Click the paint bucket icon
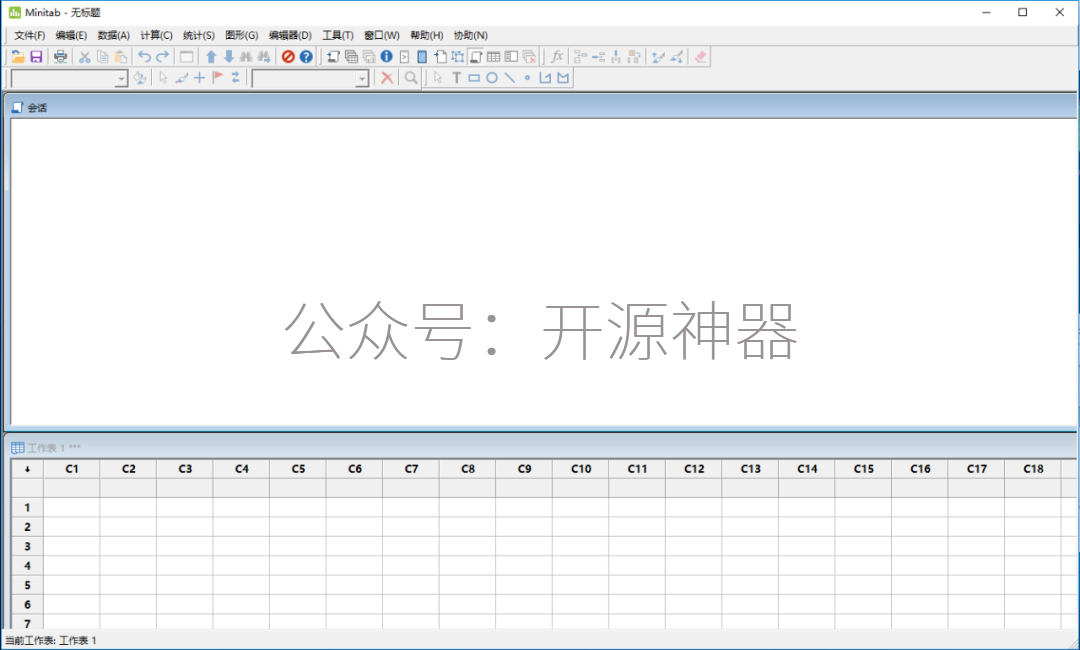The width and height of the screenshot is (1080, 650). coord(140,78)
